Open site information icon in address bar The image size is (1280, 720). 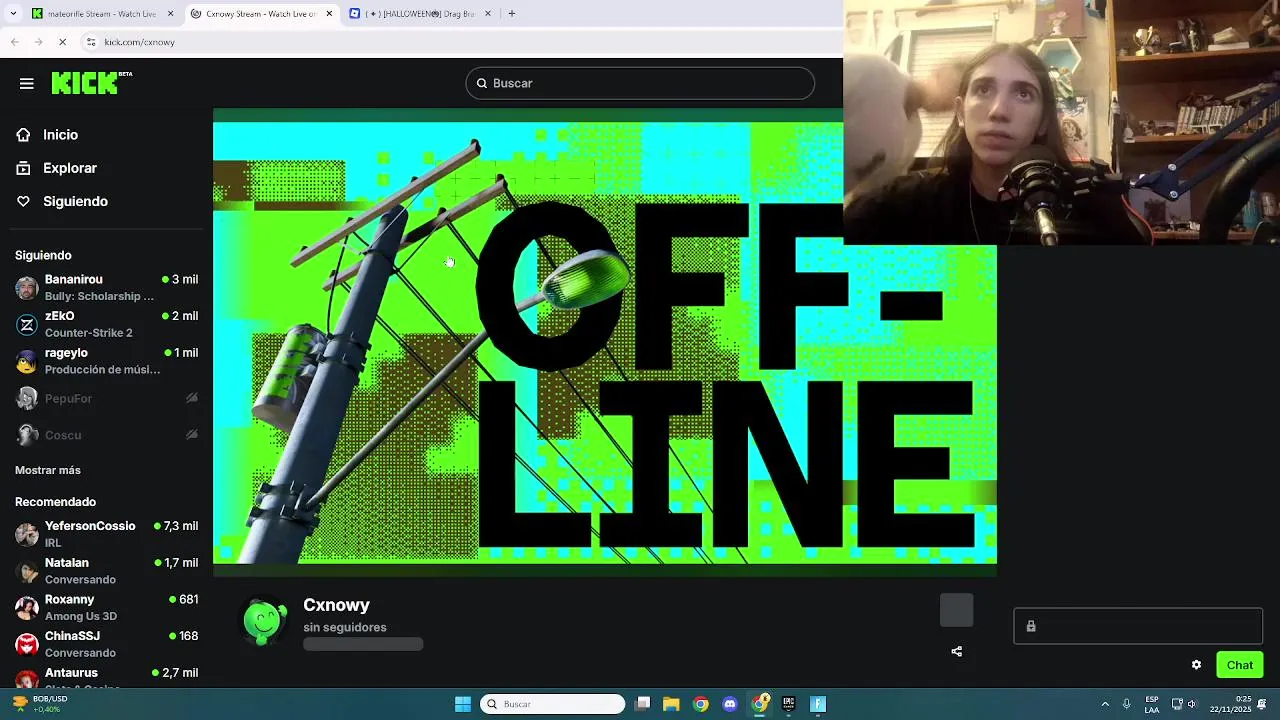[x=91, y=42]
